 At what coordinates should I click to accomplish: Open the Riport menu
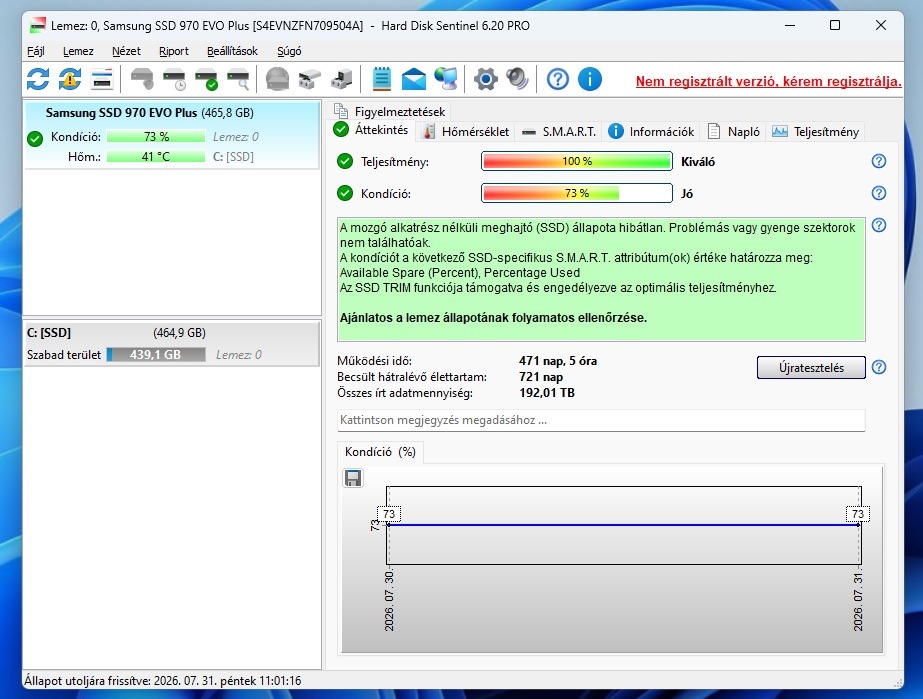click(174, 51)
